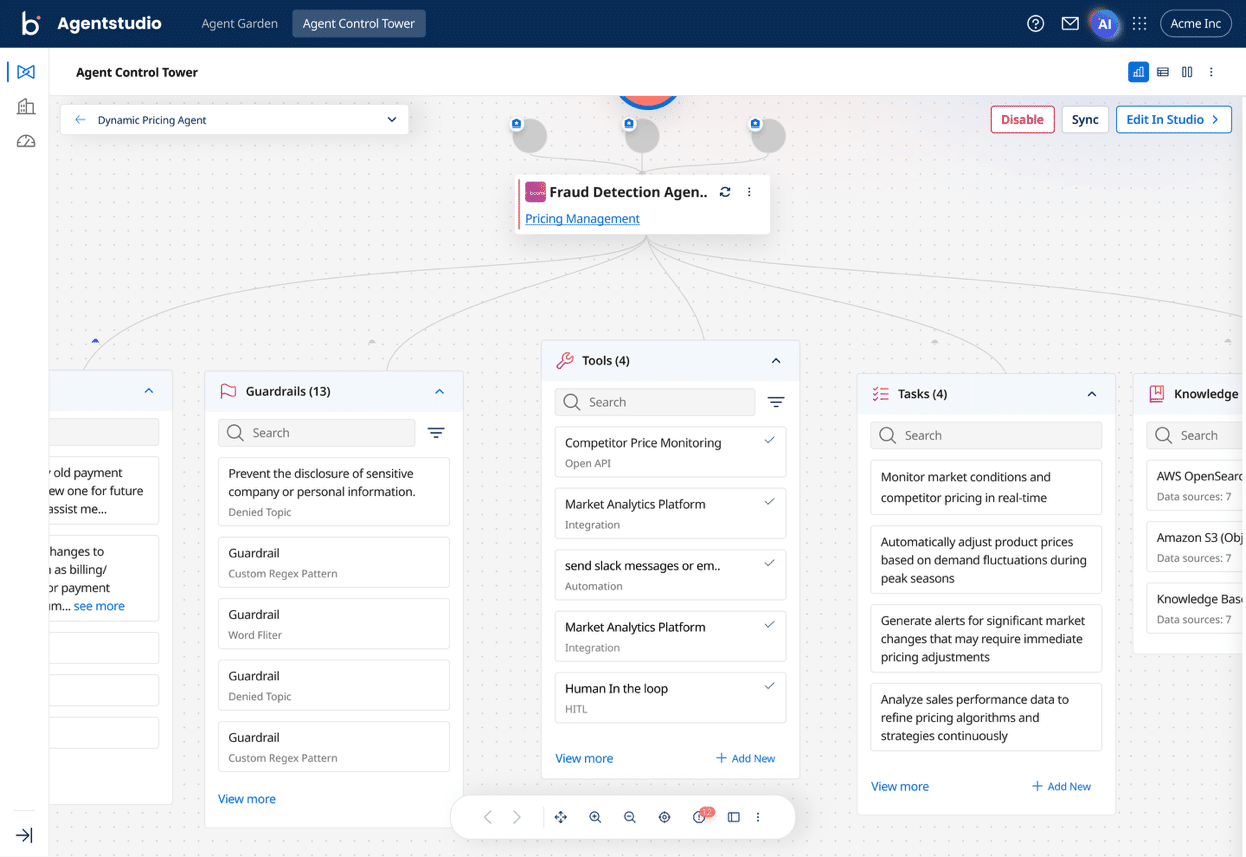Image resolution: width=1246 pixels, height=857 pixels.
Task: Click View more under Tools
Action: click(x=584, y=758)
